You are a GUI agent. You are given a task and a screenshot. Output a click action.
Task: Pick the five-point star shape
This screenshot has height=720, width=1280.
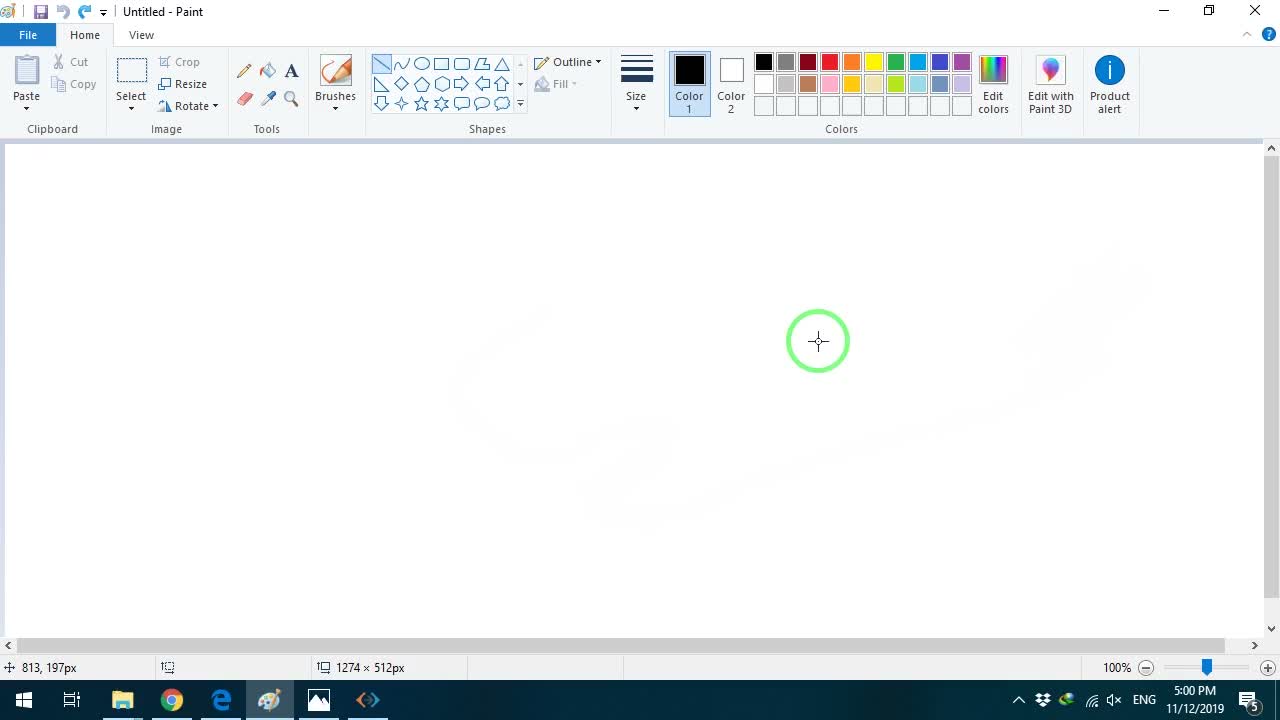click(x=422, y=103)
